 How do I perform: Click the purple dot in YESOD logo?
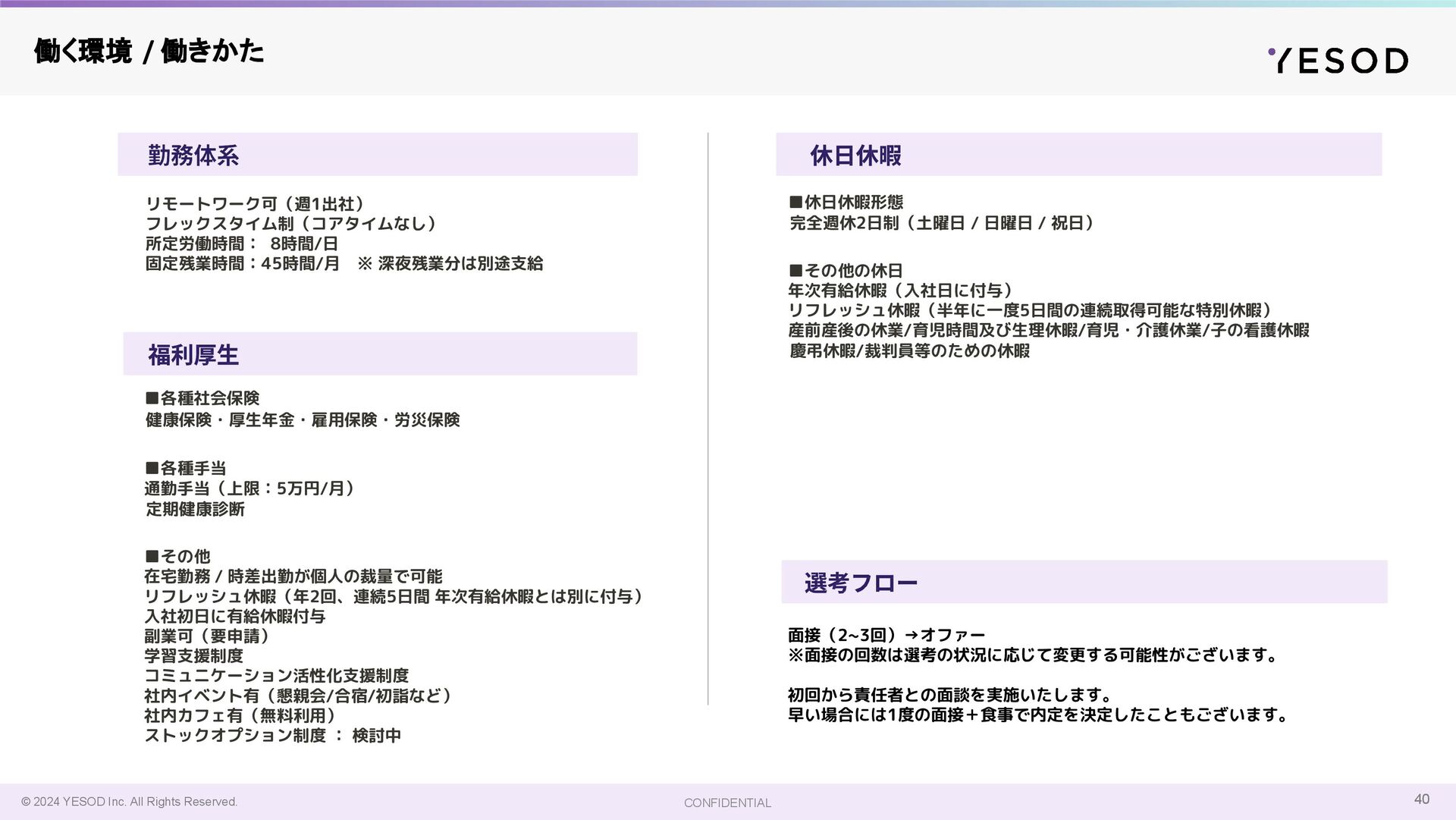[1272, 52]
